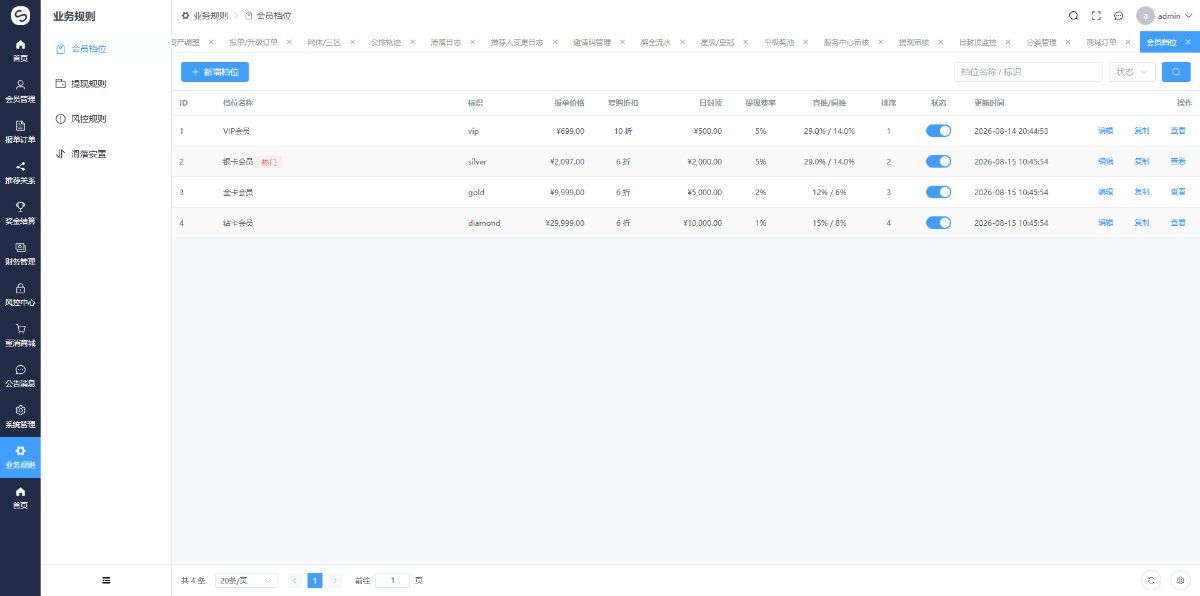Open 风控中心 in the dark sidebar
The image size is (1200, 596).
tap(20, 295)
